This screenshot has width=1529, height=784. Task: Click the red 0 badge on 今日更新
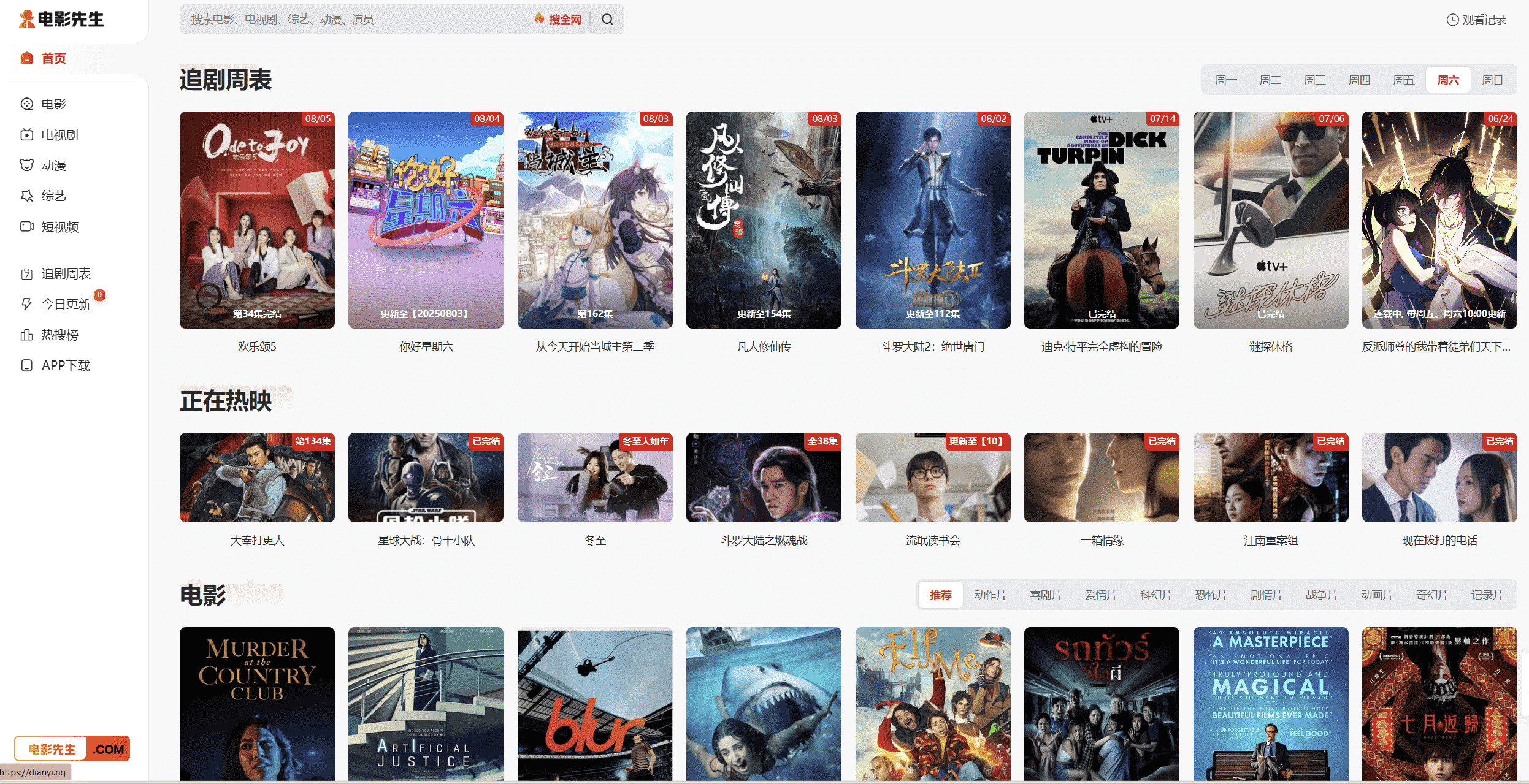[99, 295]
